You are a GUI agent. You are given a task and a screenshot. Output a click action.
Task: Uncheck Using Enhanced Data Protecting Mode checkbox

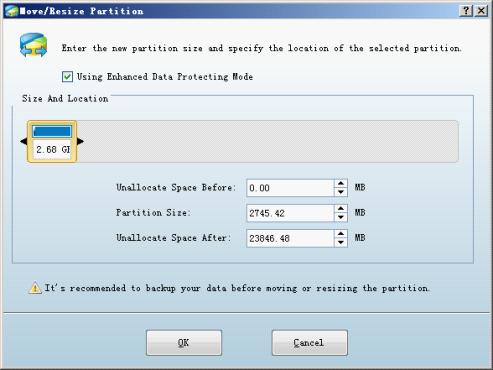pyautogui.click(x=67, y=77)
